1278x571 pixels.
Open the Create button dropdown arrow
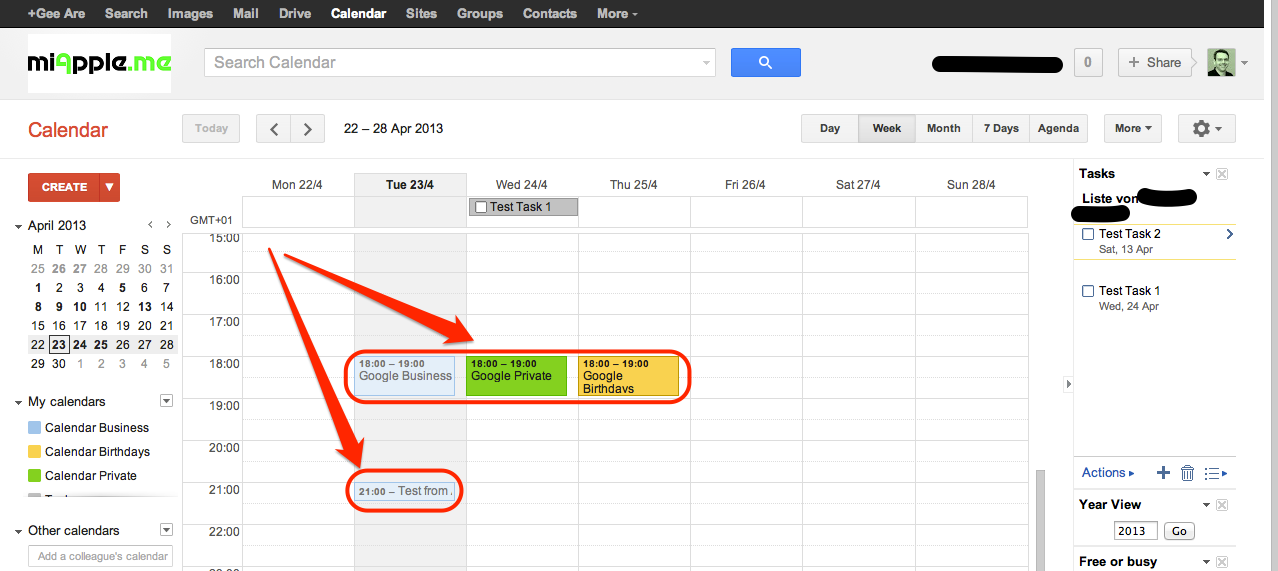[x=111, y=187]
